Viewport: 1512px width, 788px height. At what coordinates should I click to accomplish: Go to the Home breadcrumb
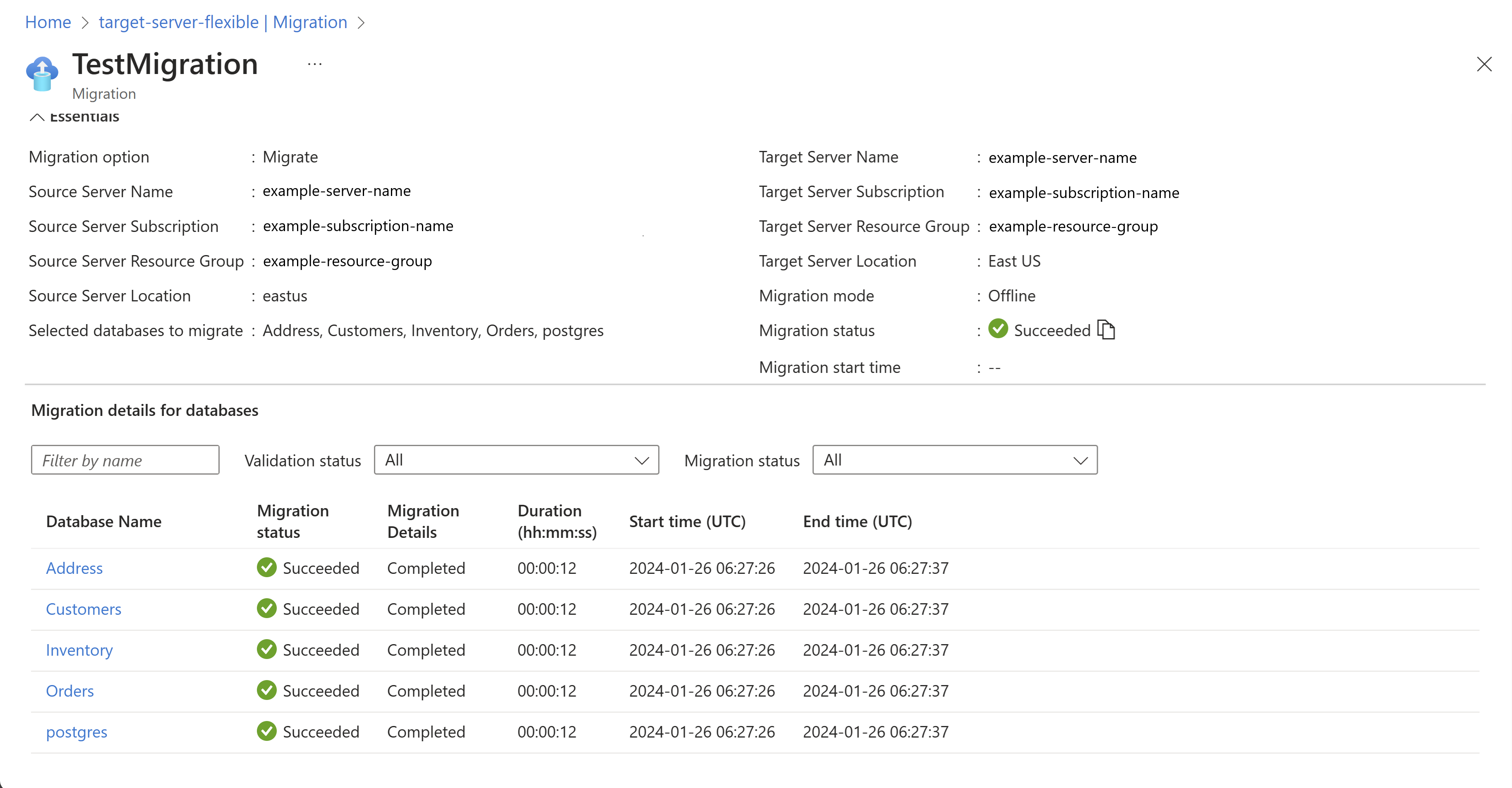(x=48, y=22)
